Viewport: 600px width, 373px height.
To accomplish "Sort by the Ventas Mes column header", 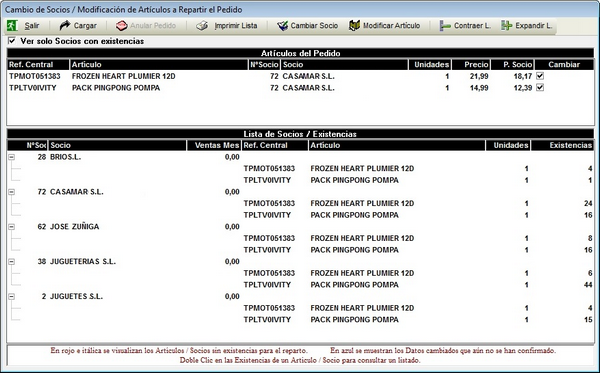I will (214, 145).
